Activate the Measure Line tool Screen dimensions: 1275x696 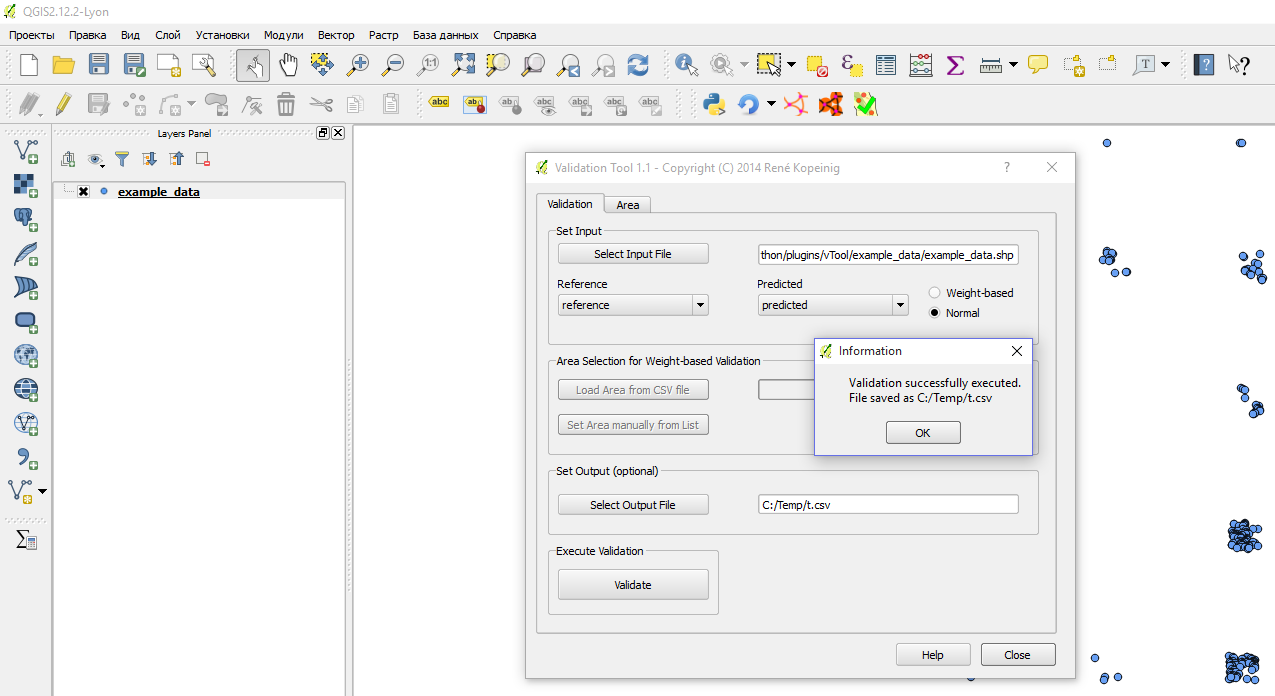(x=990, y=64)
